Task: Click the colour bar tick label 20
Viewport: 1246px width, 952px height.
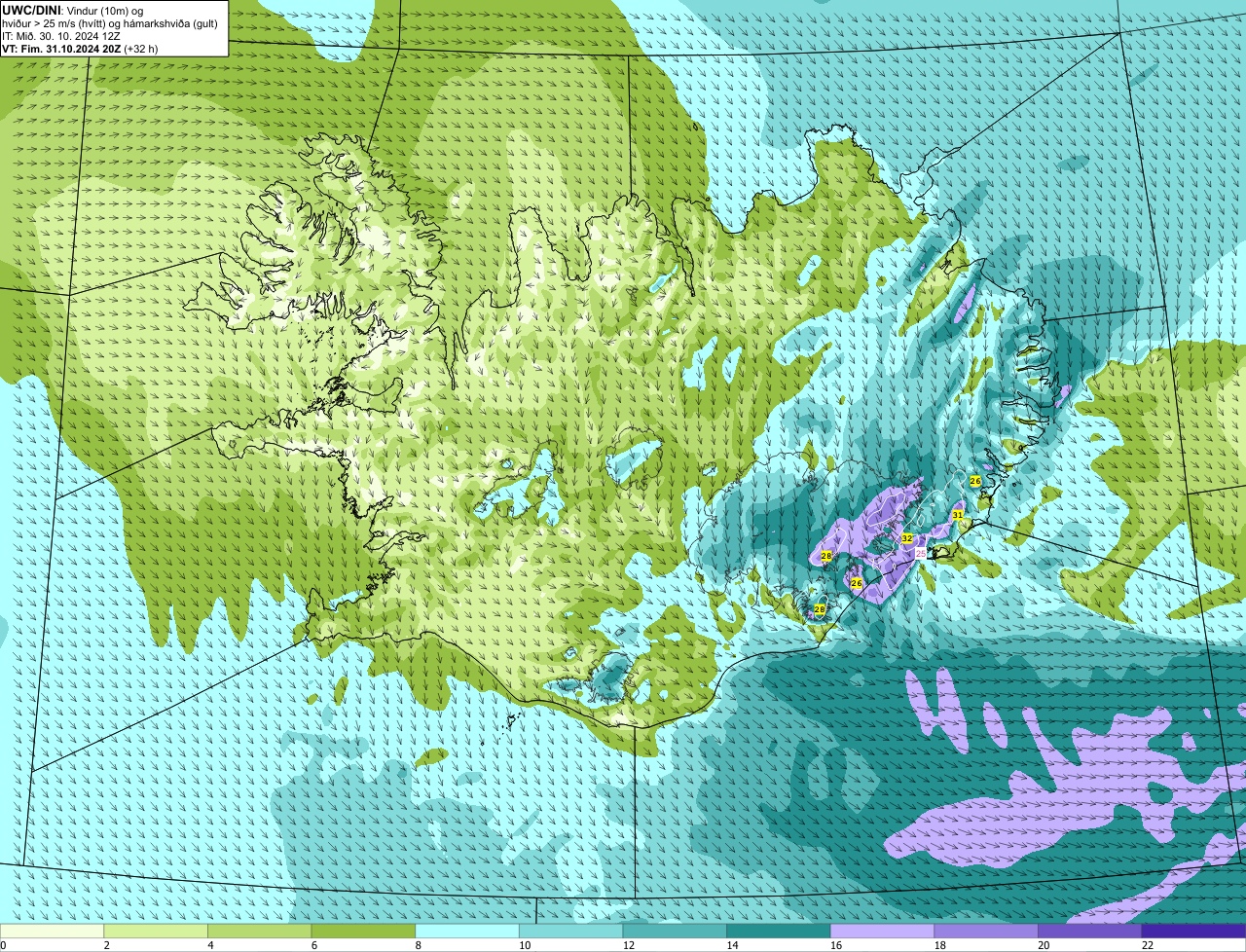Action: 1044,945
